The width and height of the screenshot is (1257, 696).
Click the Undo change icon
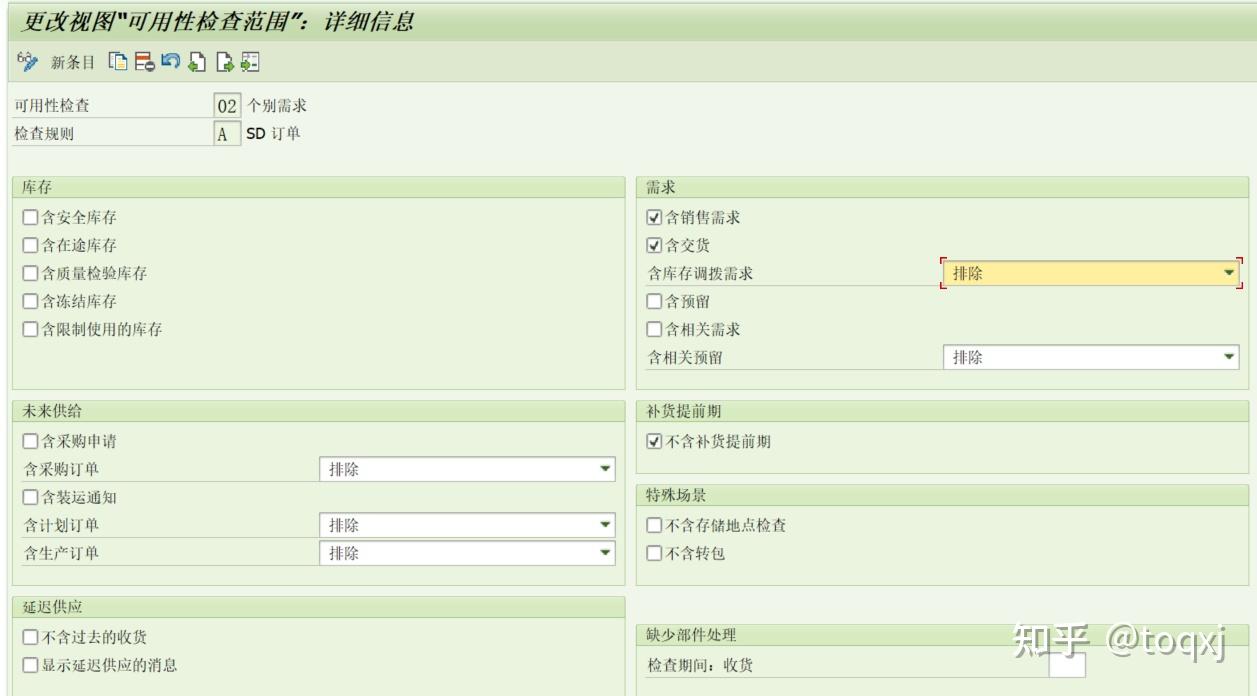pyautogui.click(x=169, y=63)
